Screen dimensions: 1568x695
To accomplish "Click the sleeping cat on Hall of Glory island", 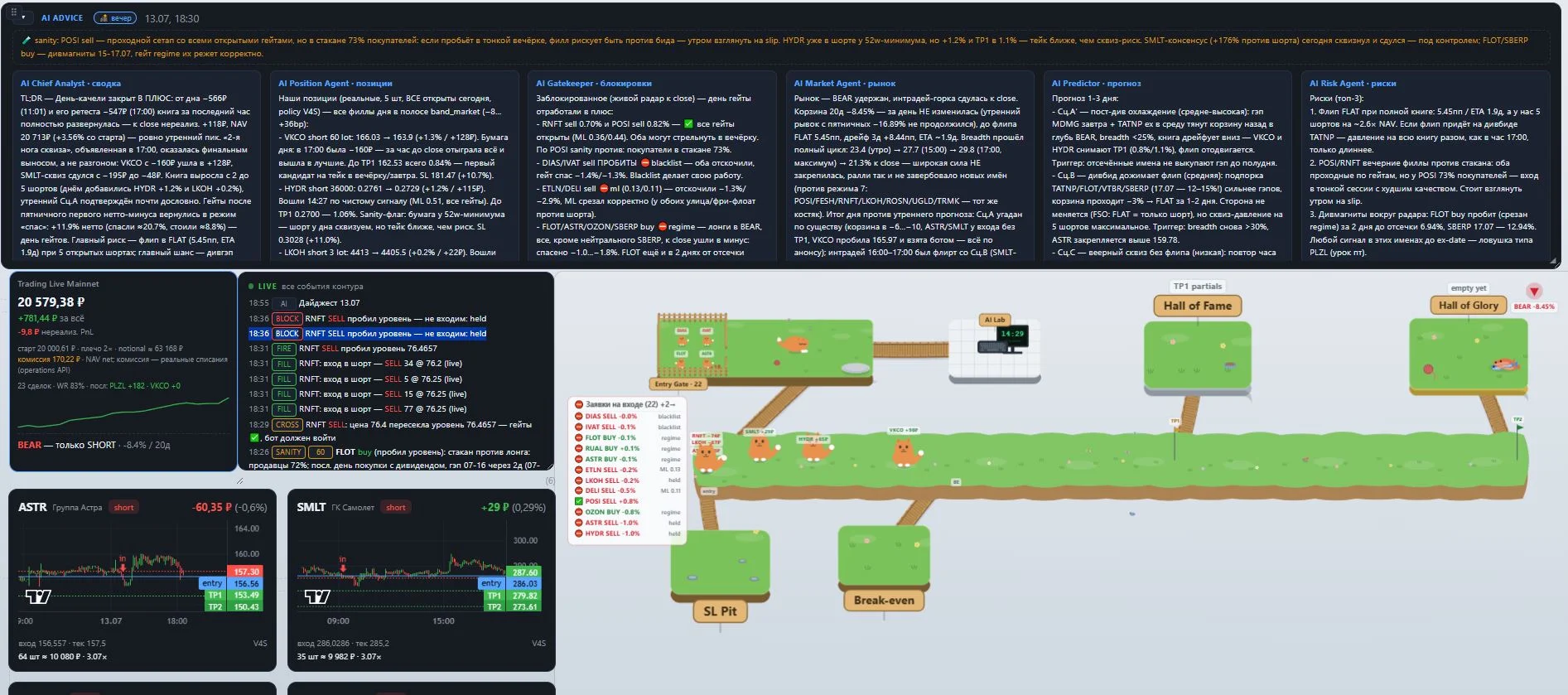I will (x=1504, y=364).
